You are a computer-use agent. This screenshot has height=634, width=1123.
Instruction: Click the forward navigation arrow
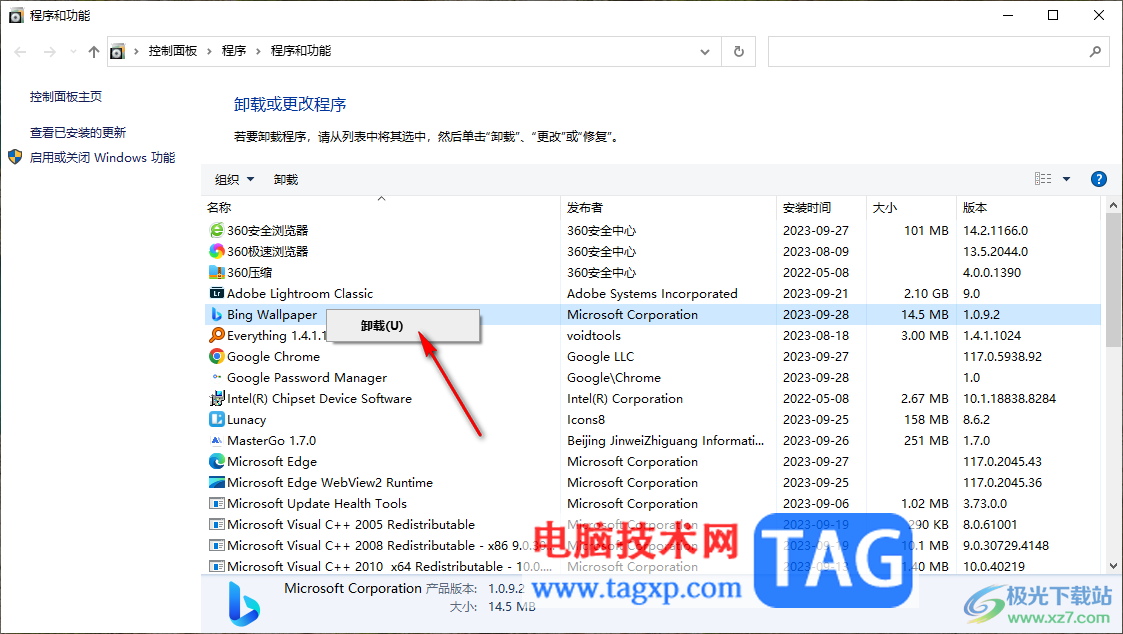[49, 52]
